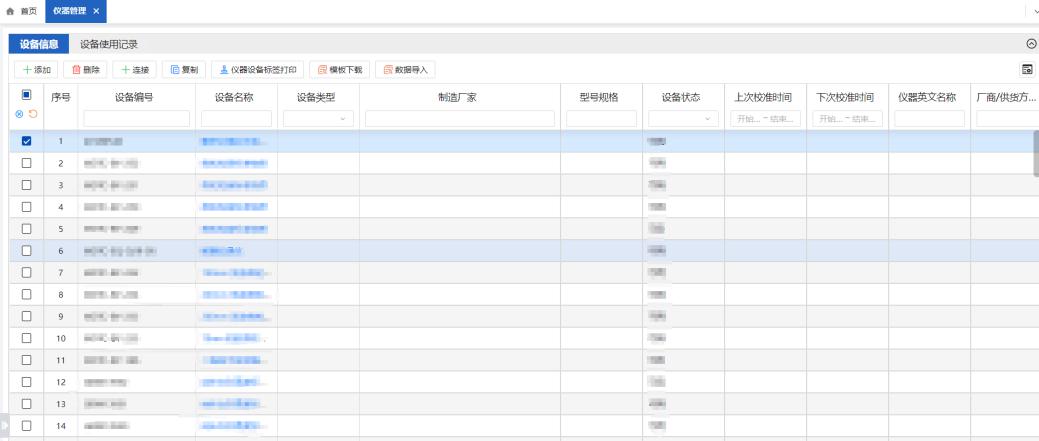Toggle the select-all header checkbox
The image size is (1039, 441).
(27, 95)
